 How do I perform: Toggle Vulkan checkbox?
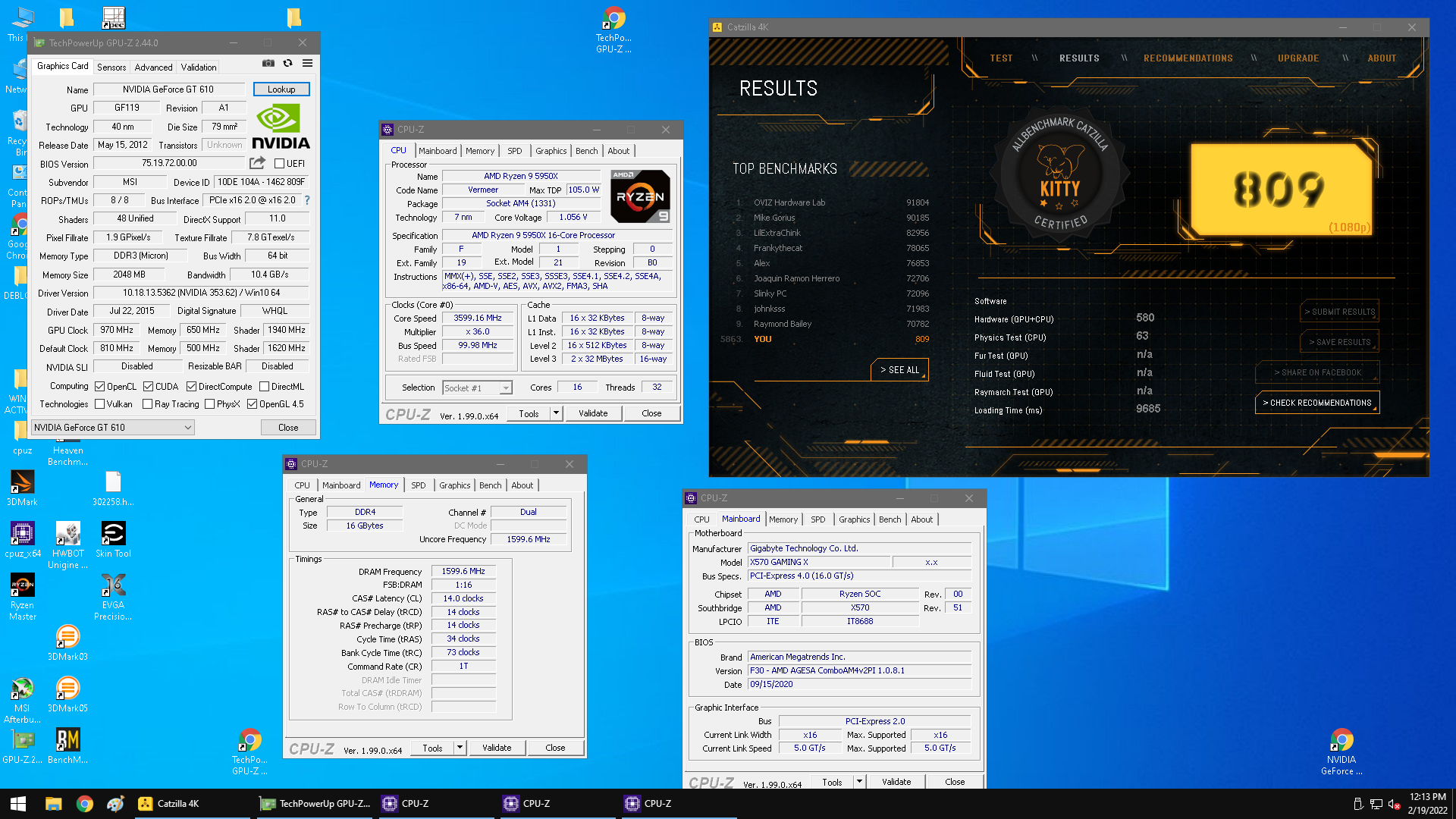[x=99, y=404]
